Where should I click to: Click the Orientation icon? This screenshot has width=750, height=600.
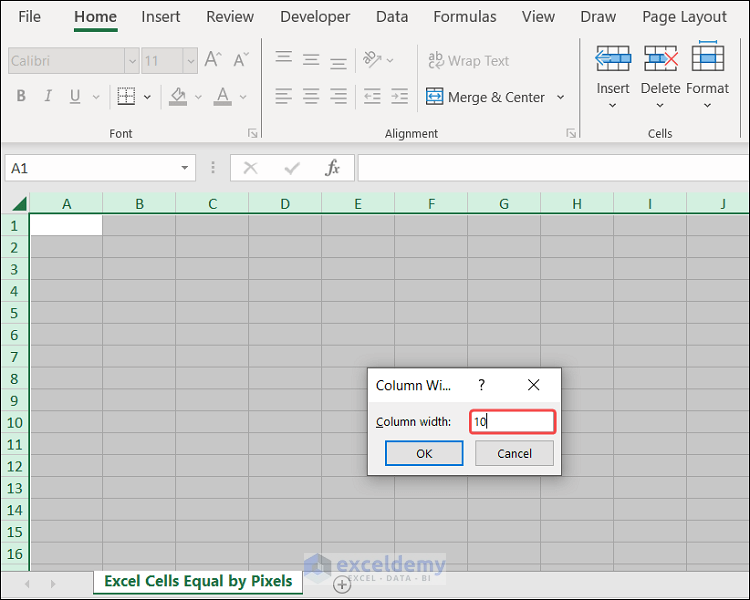(x=372, y=60)
